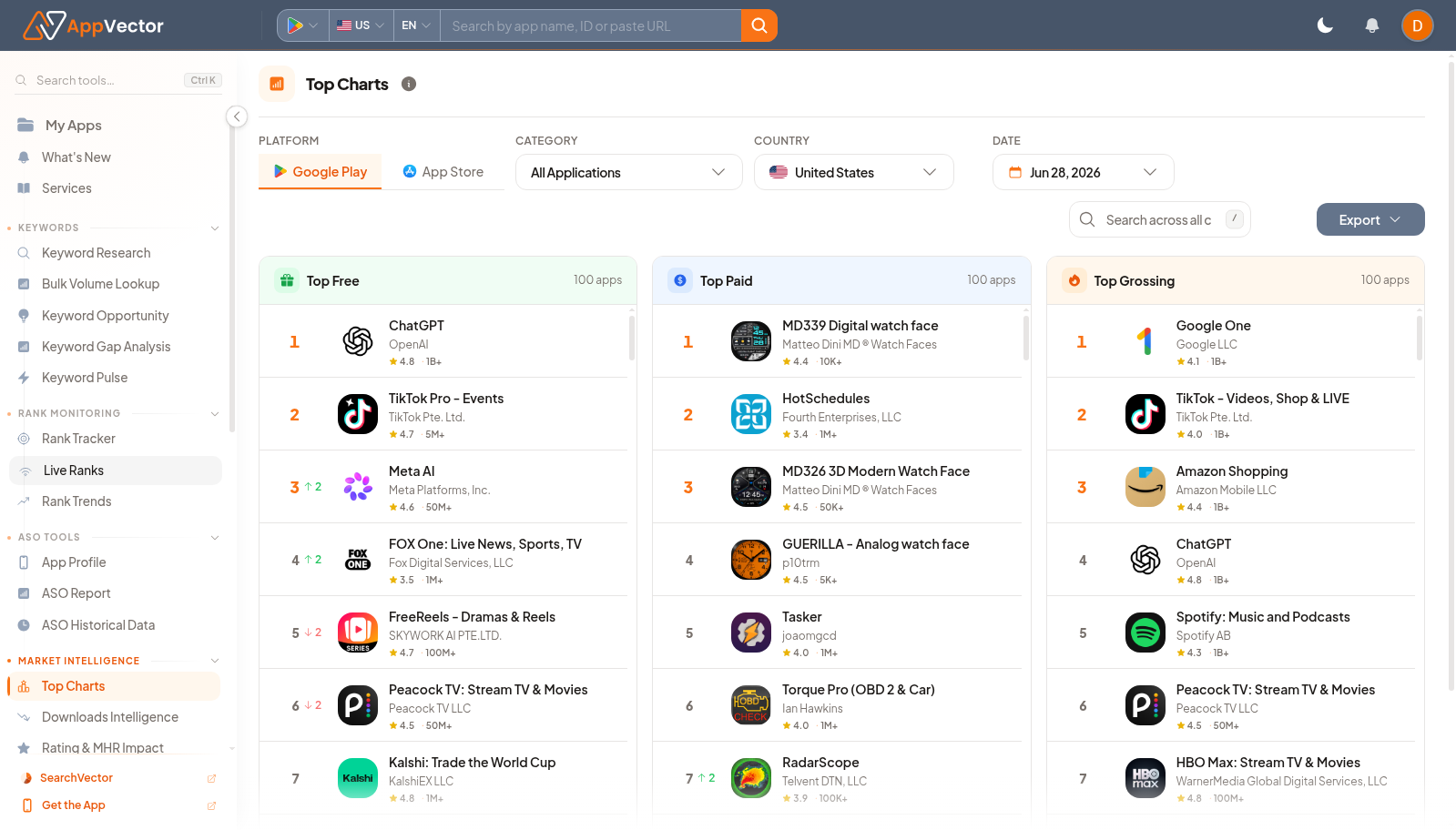Open MD339 Digital watch face icon

pos(751,341)
